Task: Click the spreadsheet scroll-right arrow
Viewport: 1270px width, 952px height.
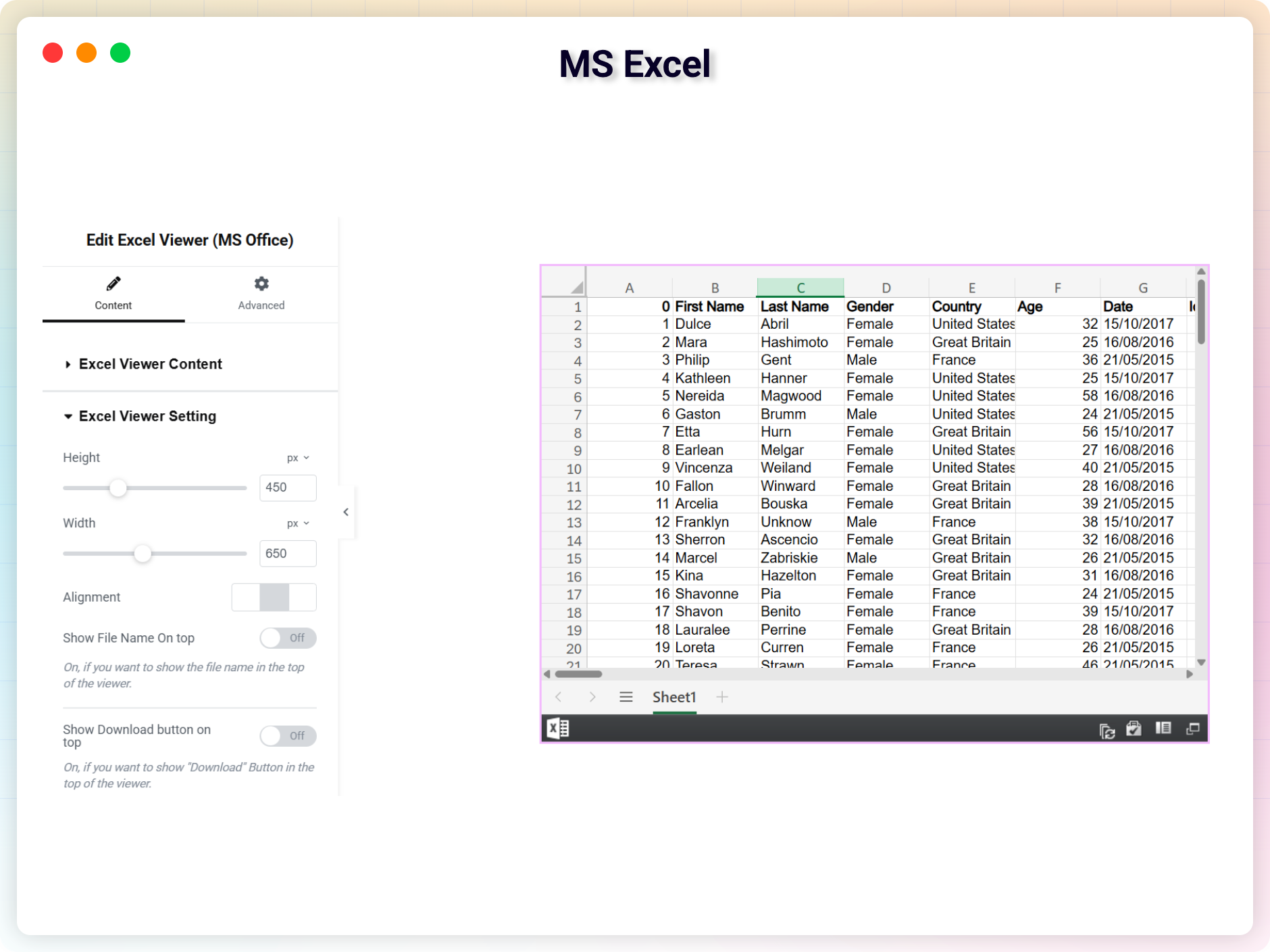Action: (1190, 674)
